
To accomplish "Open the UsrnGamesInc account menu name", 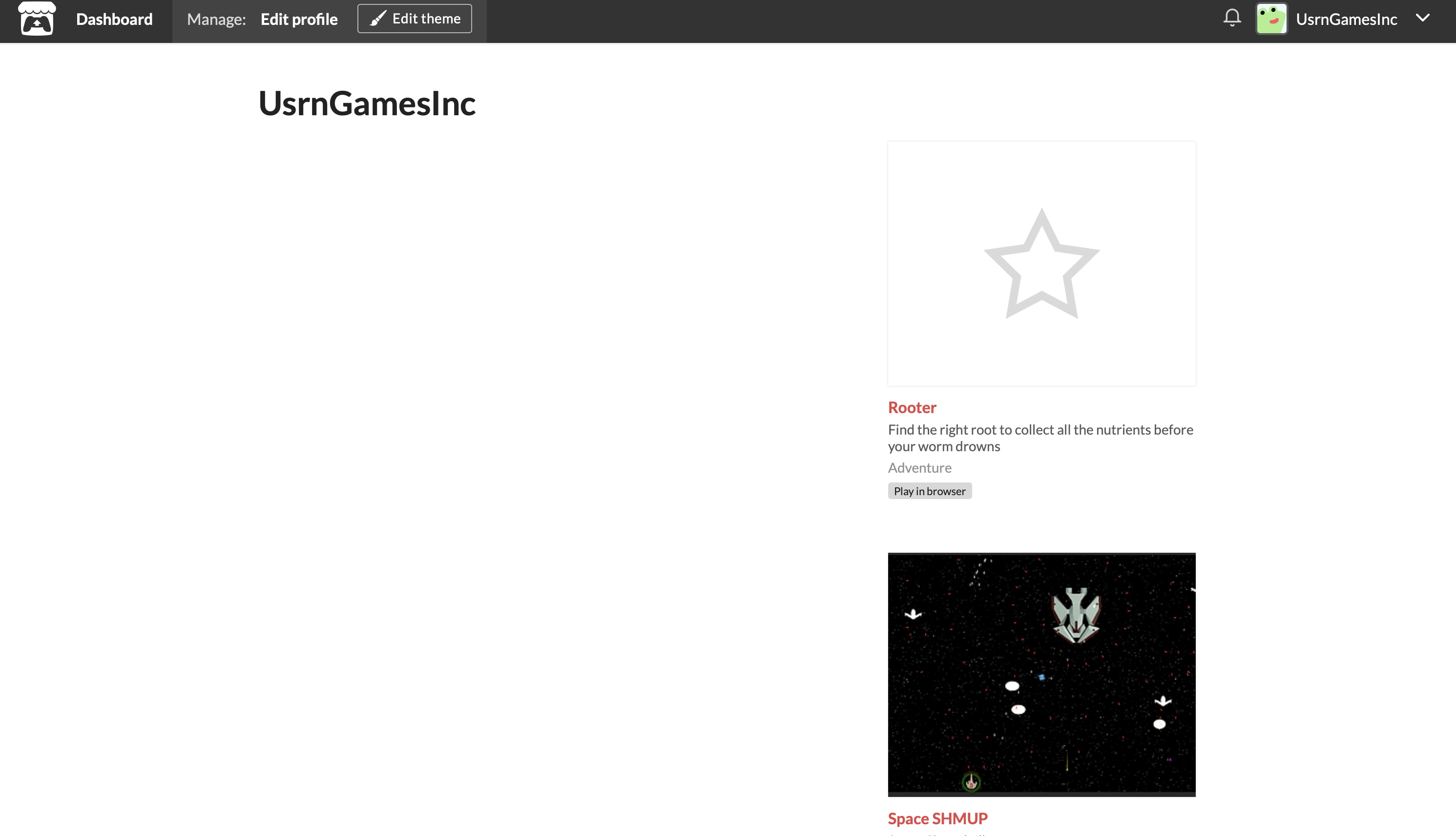I will 1346,20.
